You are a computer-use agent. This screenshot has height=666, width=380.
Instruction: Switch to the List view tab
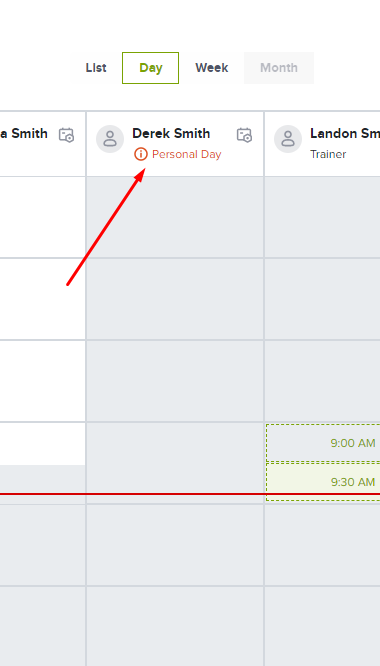[96, 68]
